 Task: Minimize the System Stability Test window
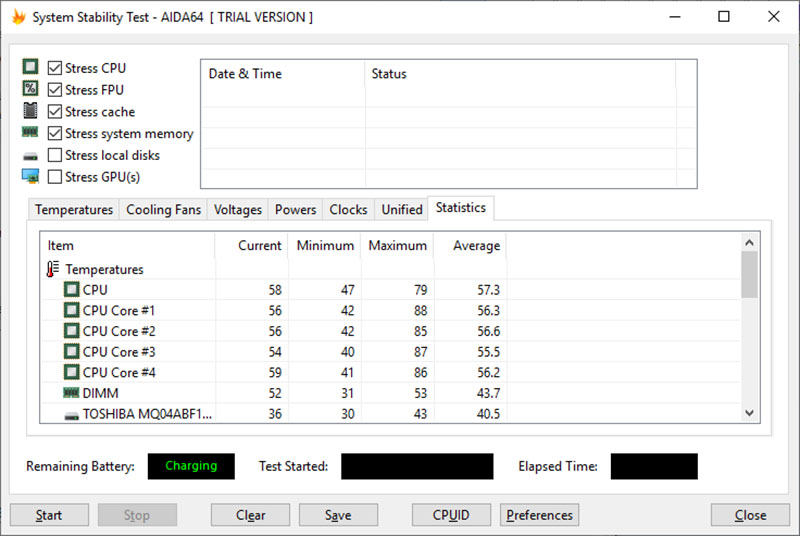coord(675,17)
